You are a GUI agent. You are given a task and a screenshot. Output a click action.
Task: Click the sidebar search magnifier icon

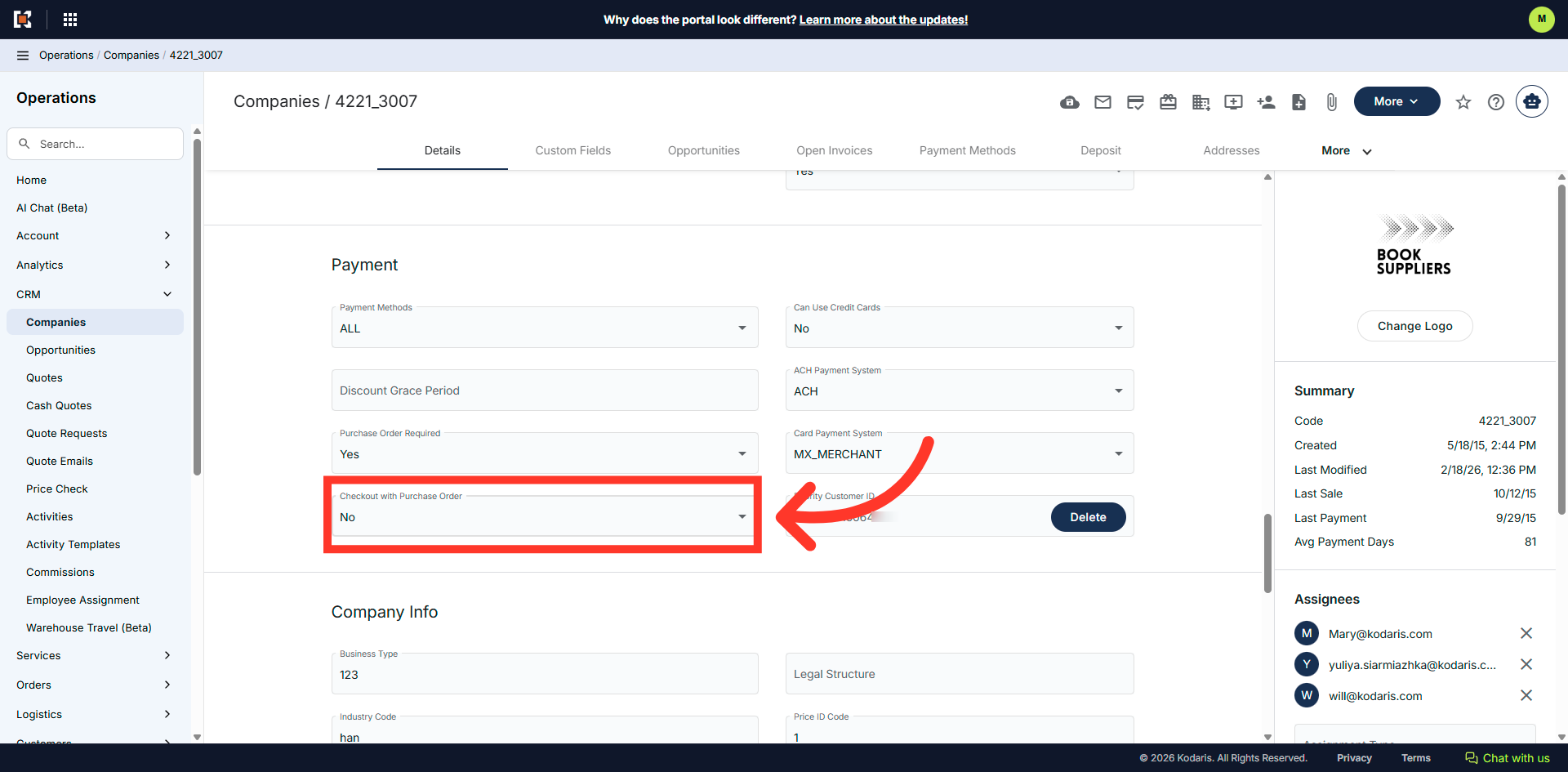click(x=24, y=144)
